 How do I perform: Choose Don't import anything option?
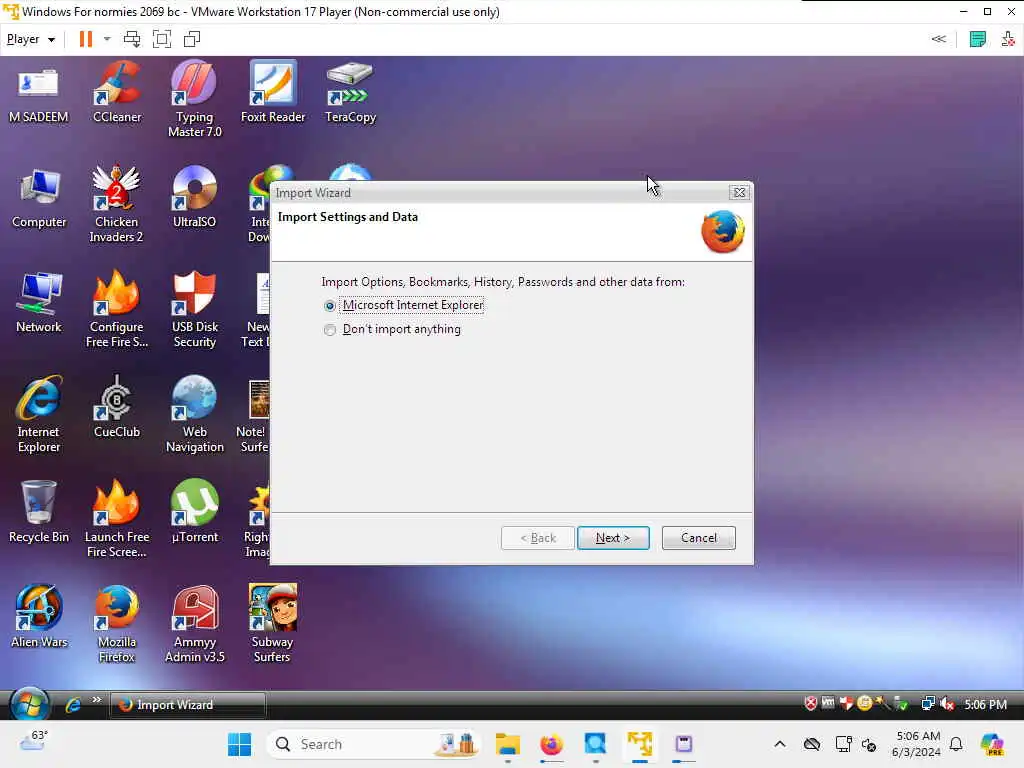(x=330, y=330)
